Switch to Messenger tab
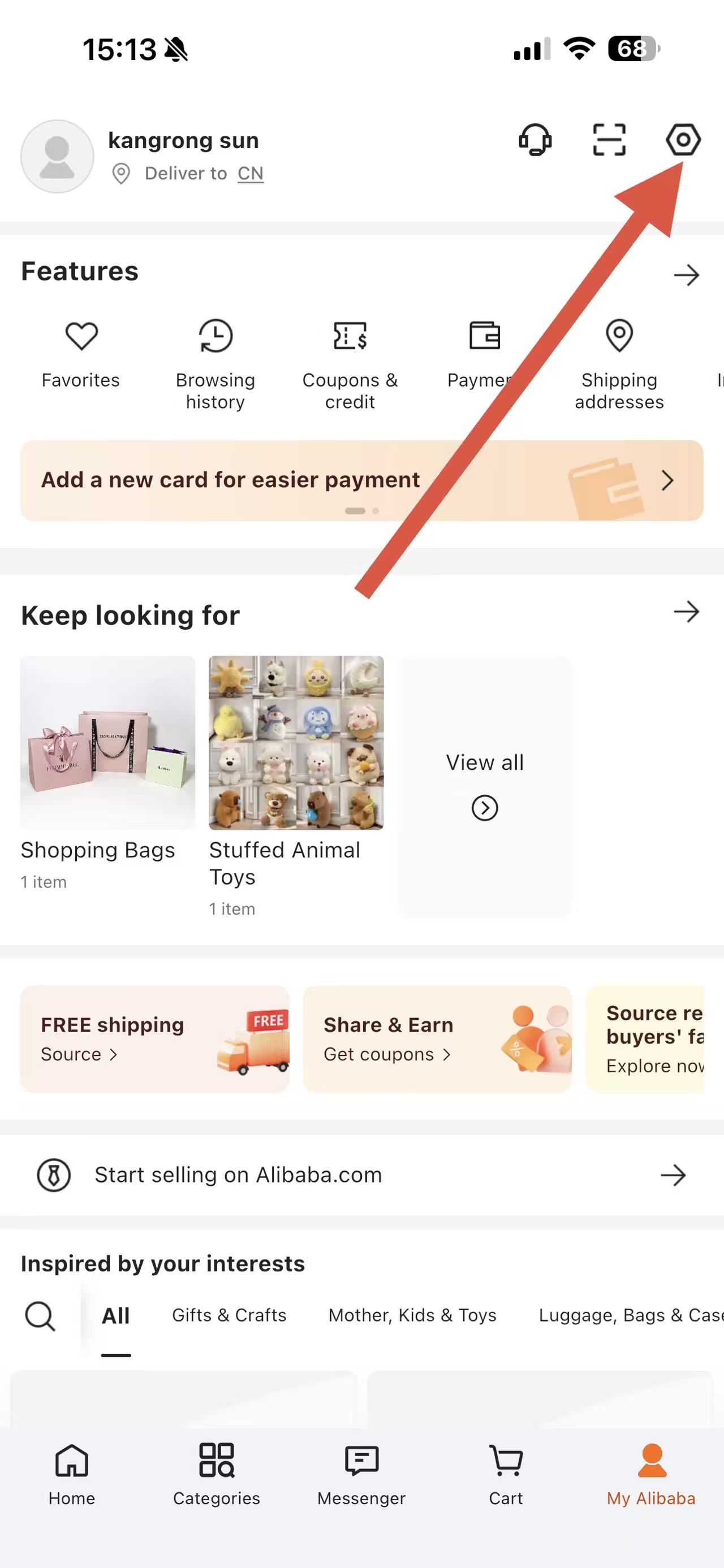 [x=361, y=1472]
